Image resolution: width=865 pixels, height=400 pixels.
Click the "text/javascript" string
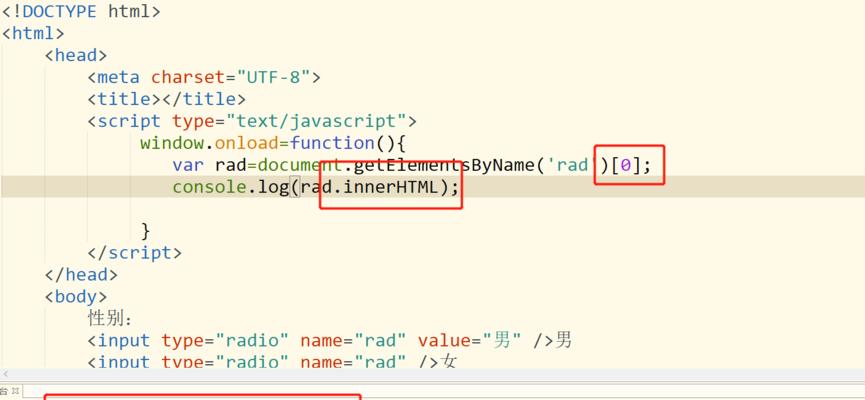tap(315, 121)
